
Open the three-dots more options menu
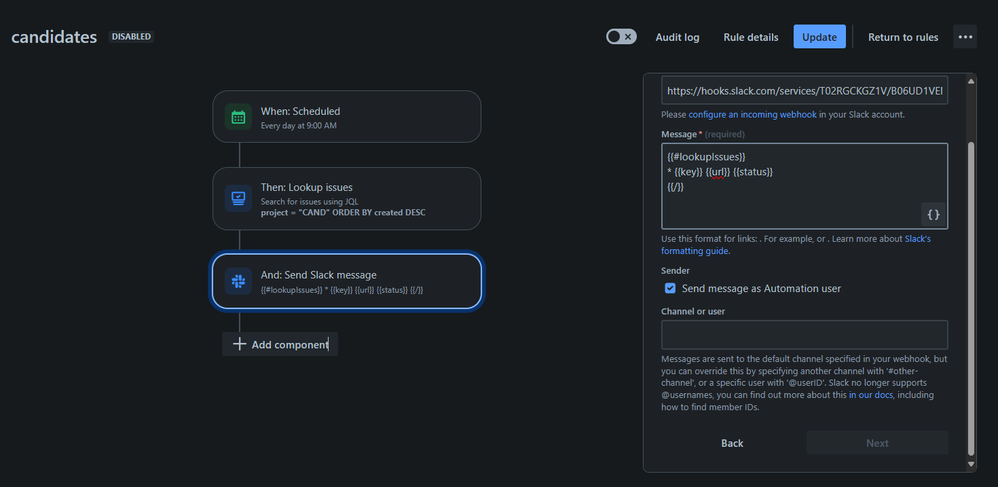[x=965, y=37]
